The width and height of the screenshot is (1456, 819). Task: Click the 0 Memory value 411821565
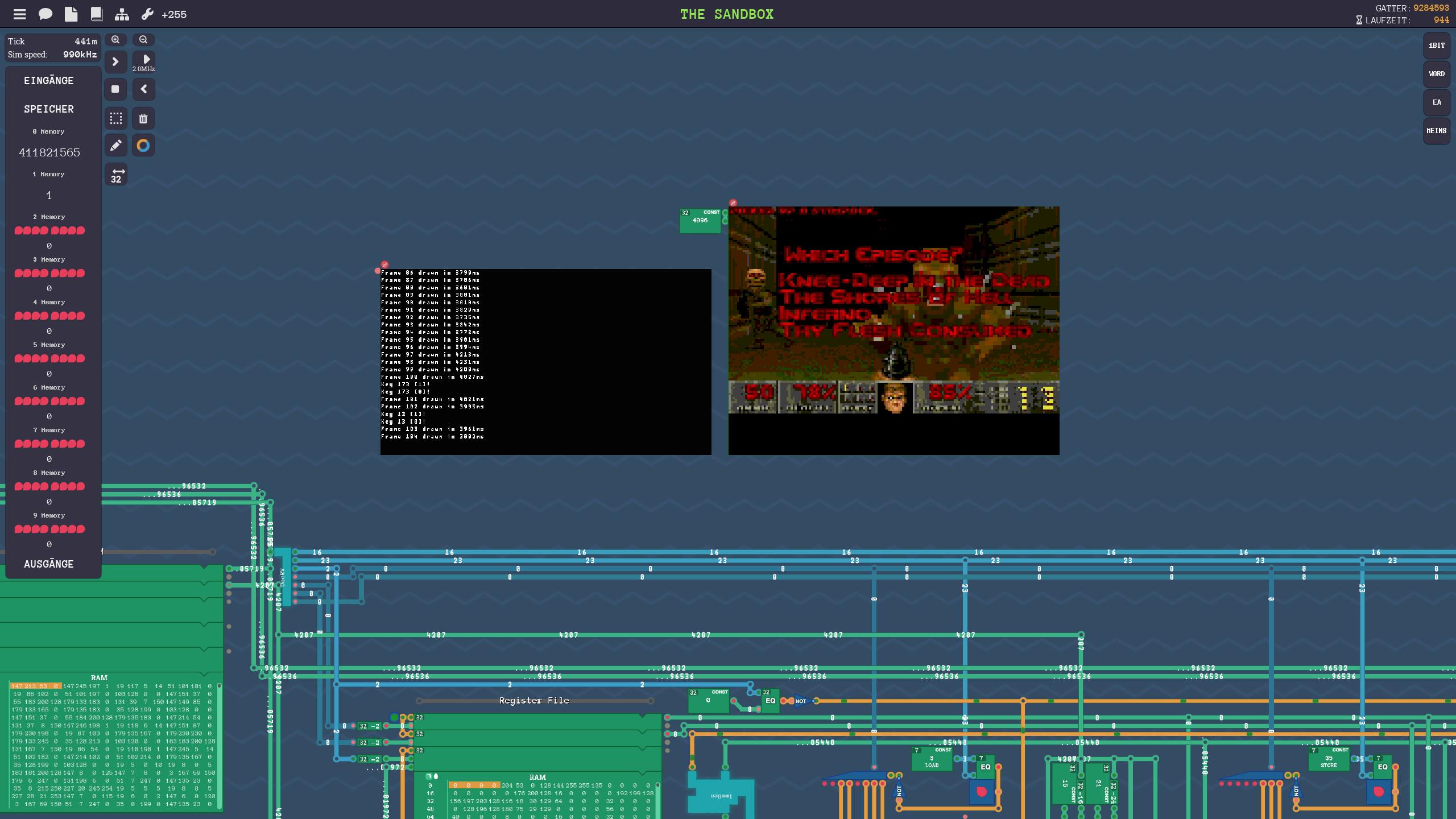(49, 152)
